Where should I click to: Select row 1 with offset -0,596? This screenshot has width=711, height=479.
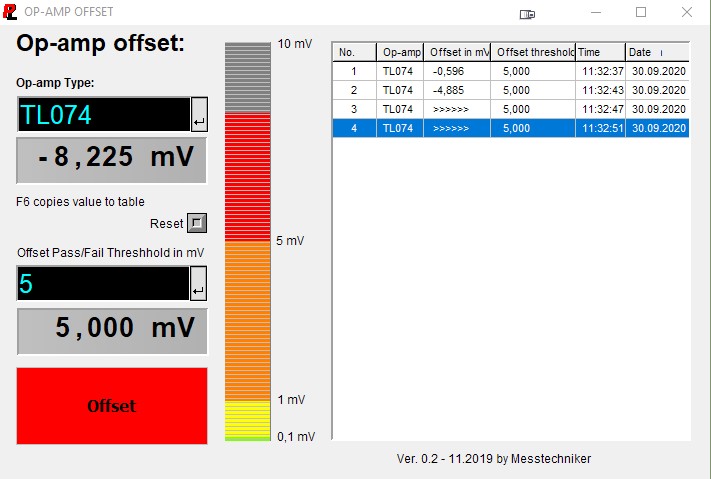coord(511,71)
